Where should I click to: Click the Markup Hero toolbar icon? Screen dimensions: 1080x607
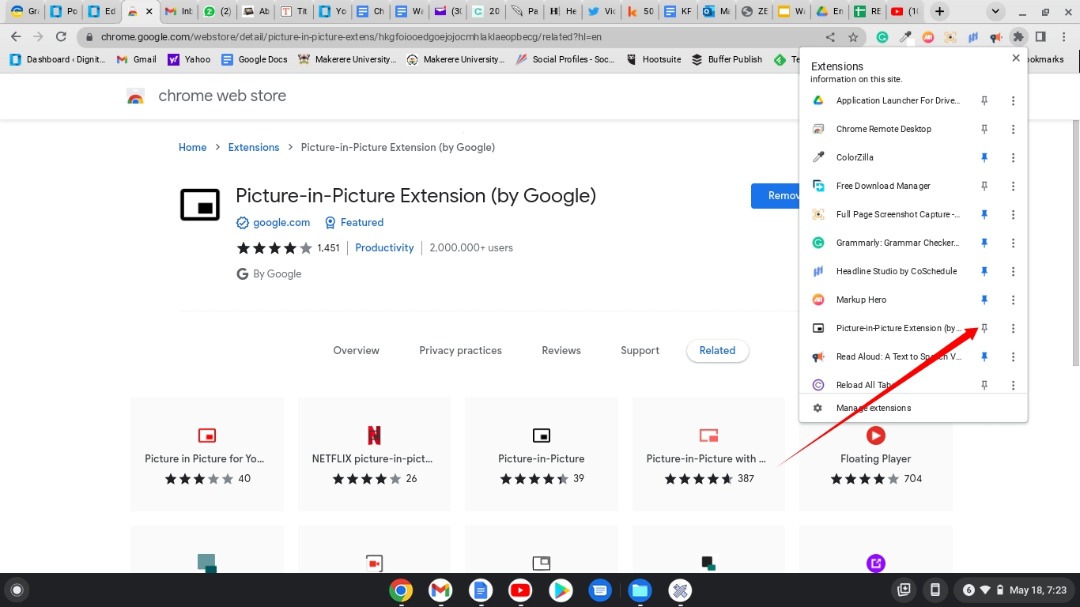[928, 37]
